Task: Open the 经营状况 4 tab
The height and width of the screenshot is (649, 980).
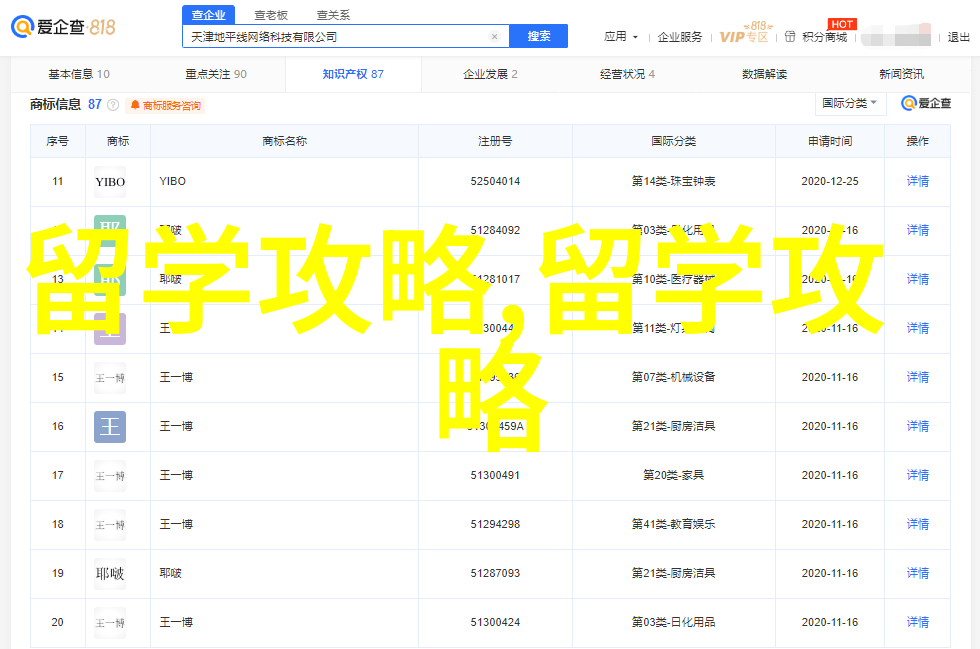Action: [x=628, y=74]
